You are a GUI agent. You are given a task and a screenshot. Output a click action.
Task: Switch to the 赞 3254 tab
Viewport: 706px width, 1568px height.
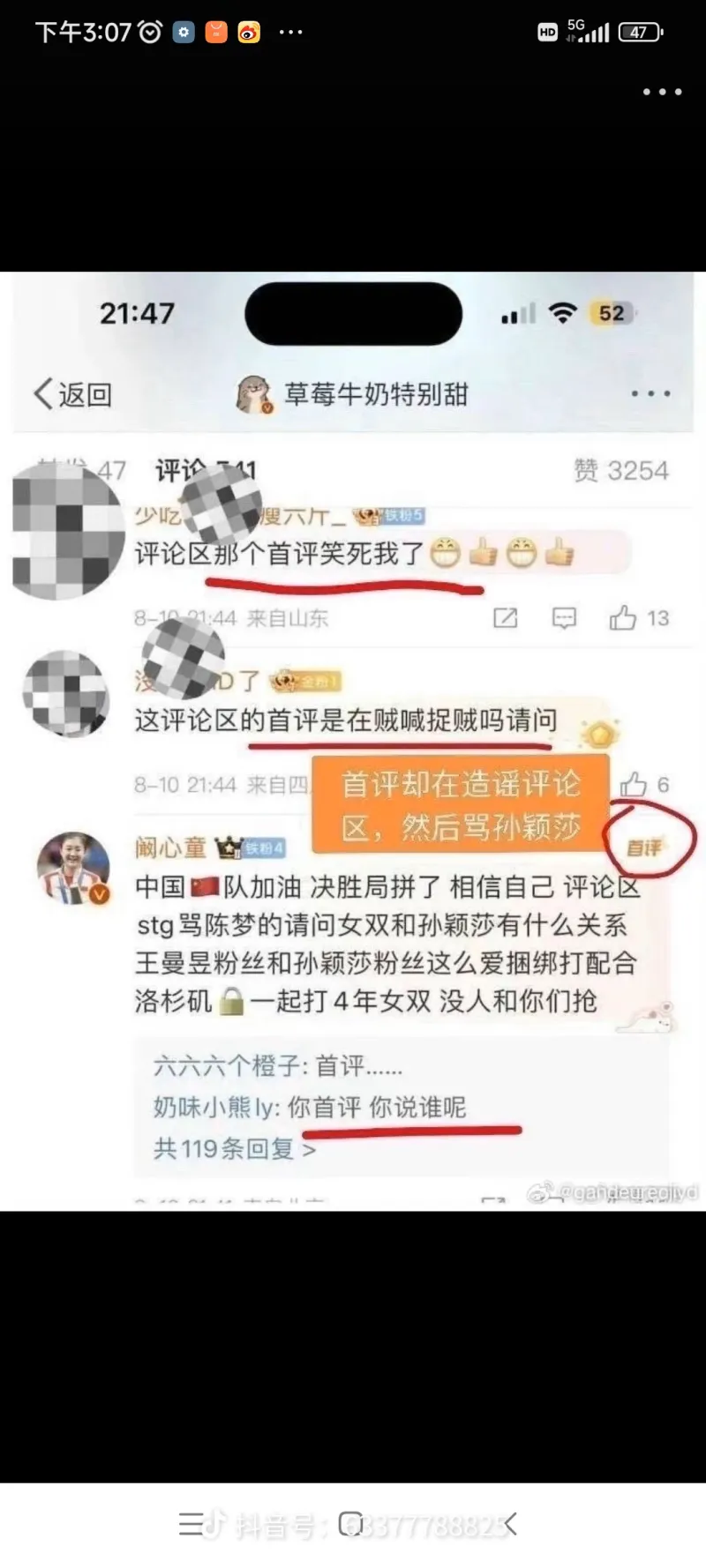point(621,470)
